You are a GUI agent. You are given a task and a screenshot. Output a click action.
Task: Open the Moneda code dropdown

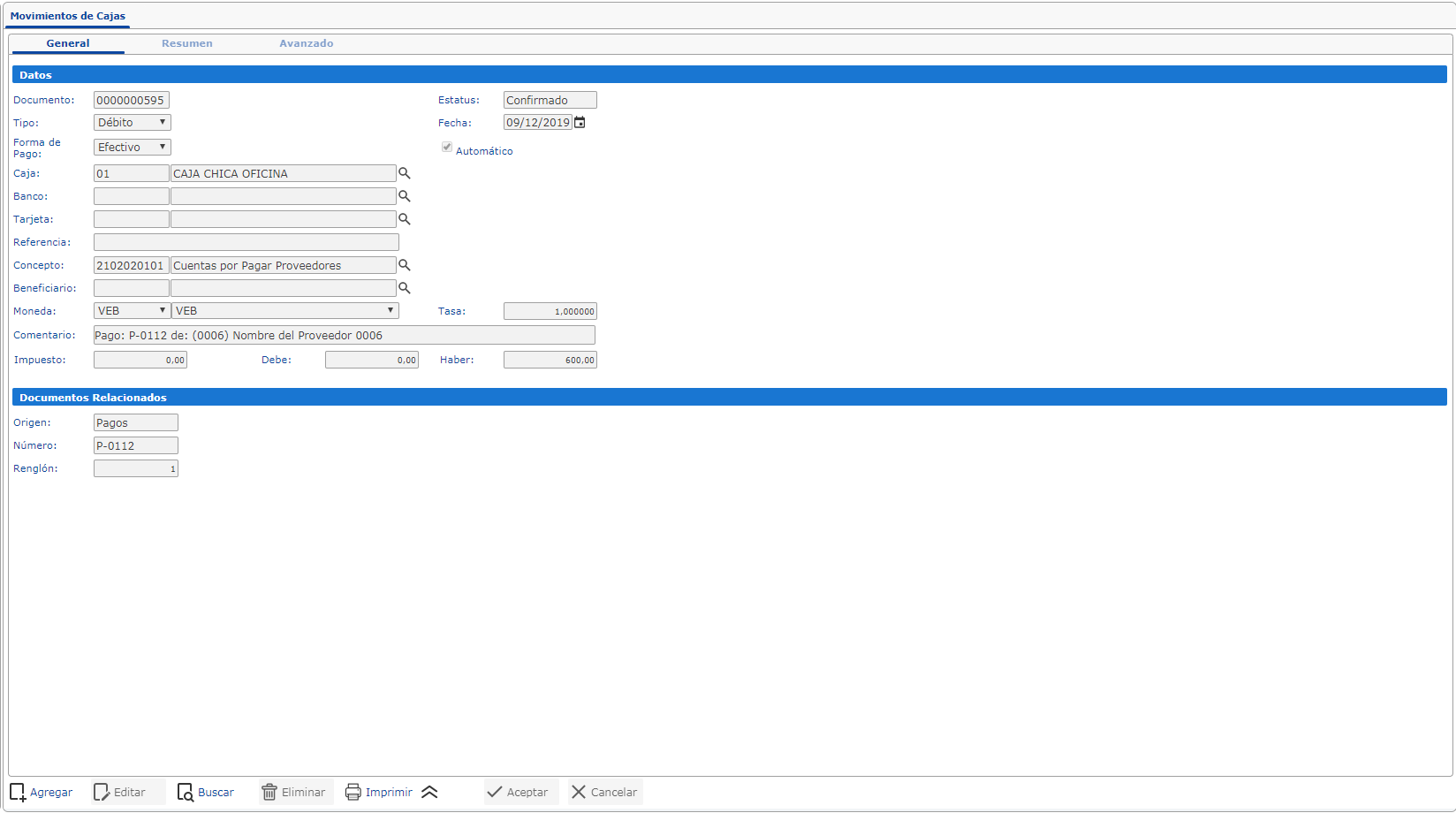pos(132,311)
